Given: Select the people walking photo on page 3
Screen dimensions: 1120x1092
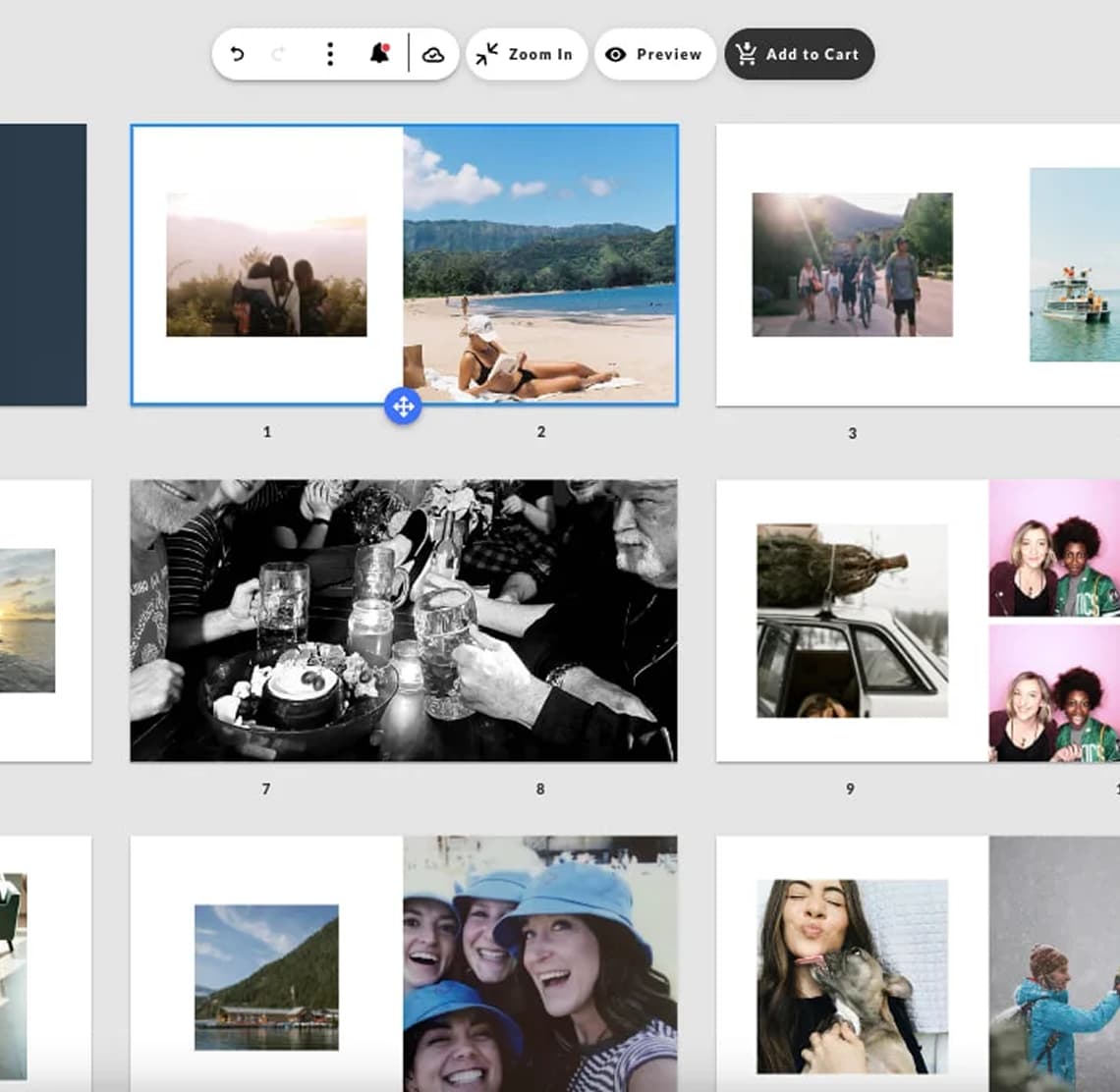Looking at the screenshot, I should 852,264.
